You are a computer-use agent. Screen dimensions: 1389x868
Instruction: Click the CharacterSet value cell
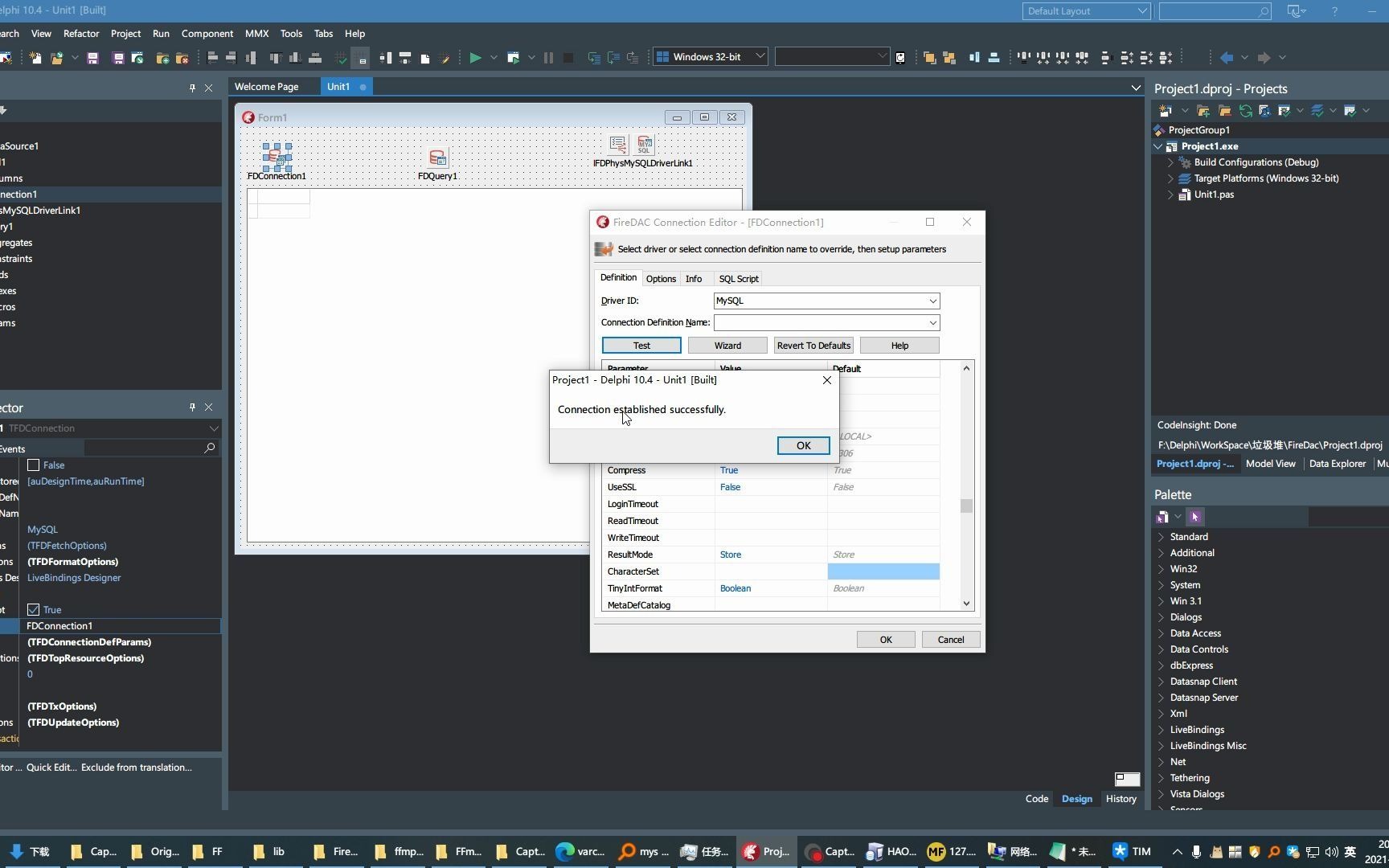pyautogui.click(x=771, y=572)
